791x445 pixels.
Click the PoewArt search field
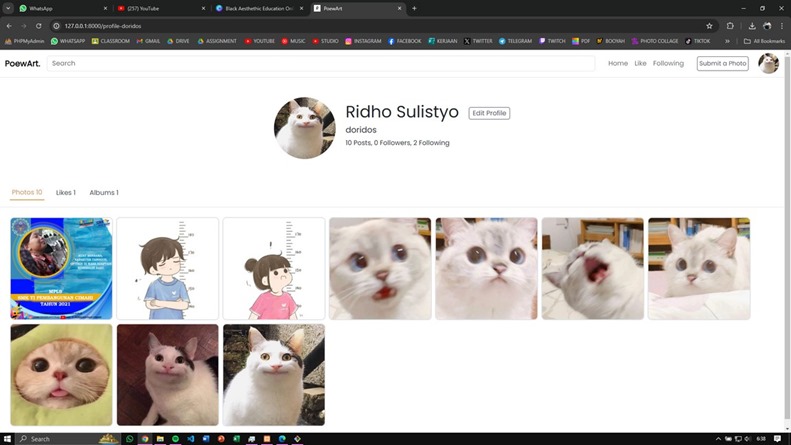tap(320, 63)
